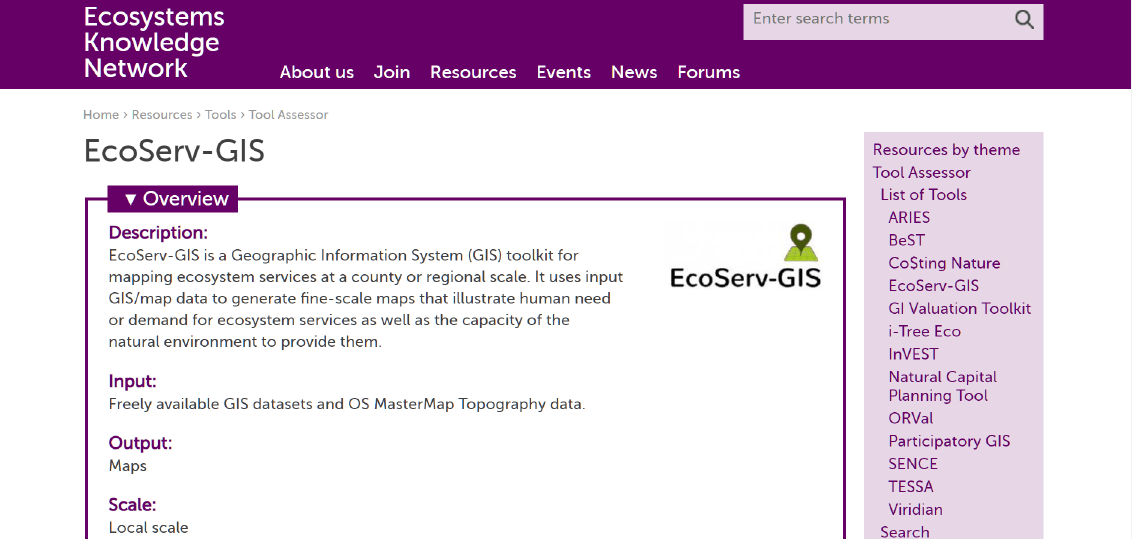This screenshot has height=539, width=1132.
Task: Open the About us menu
Action: (x=316, y=72)
